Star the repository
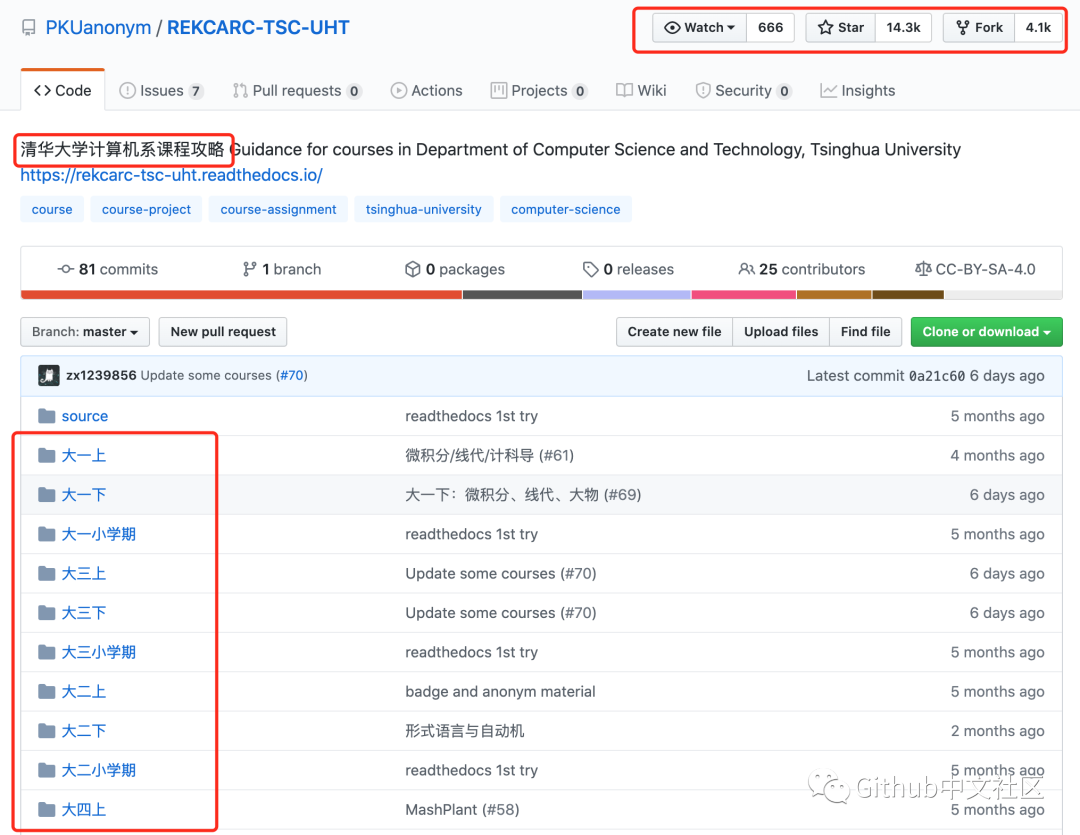This screenshot has height=835, width=1080. click(840, 28)
